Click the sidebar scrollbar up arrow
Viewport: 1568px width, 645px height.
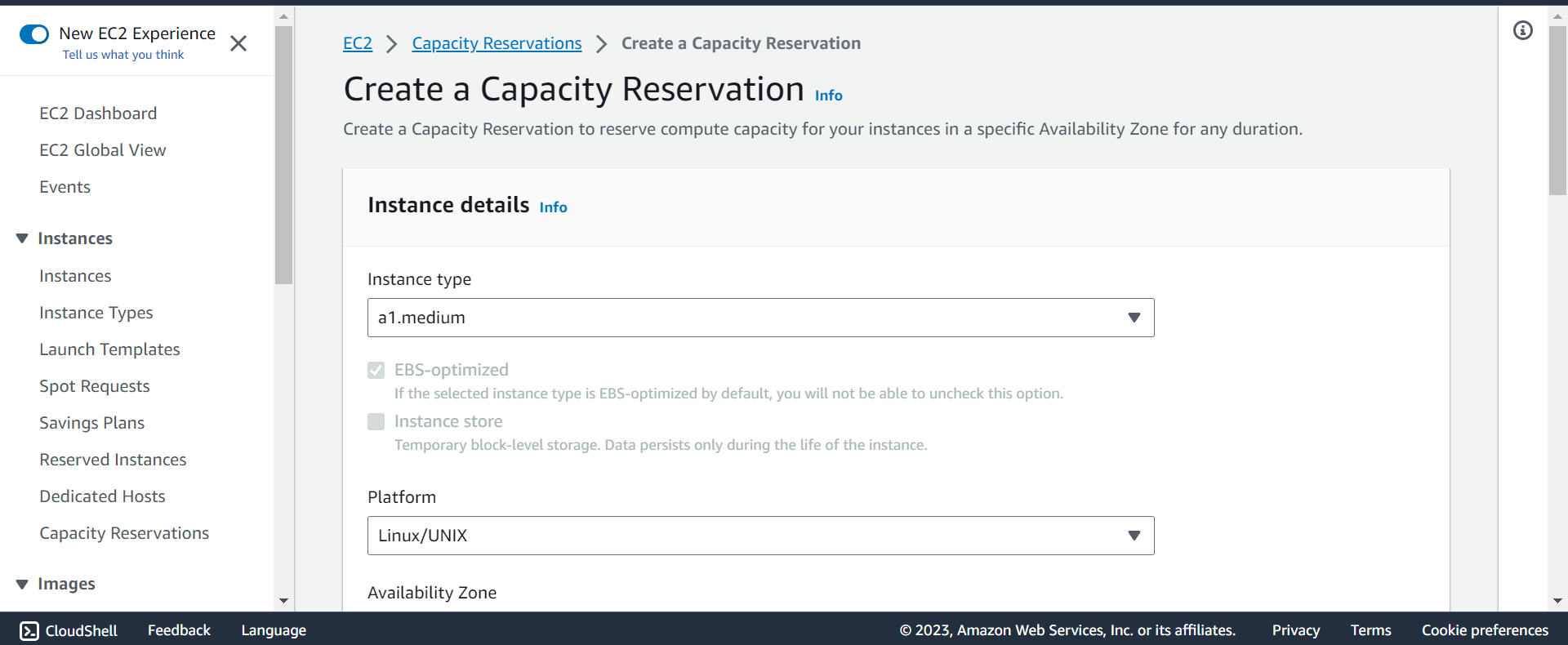coord(283,16)
